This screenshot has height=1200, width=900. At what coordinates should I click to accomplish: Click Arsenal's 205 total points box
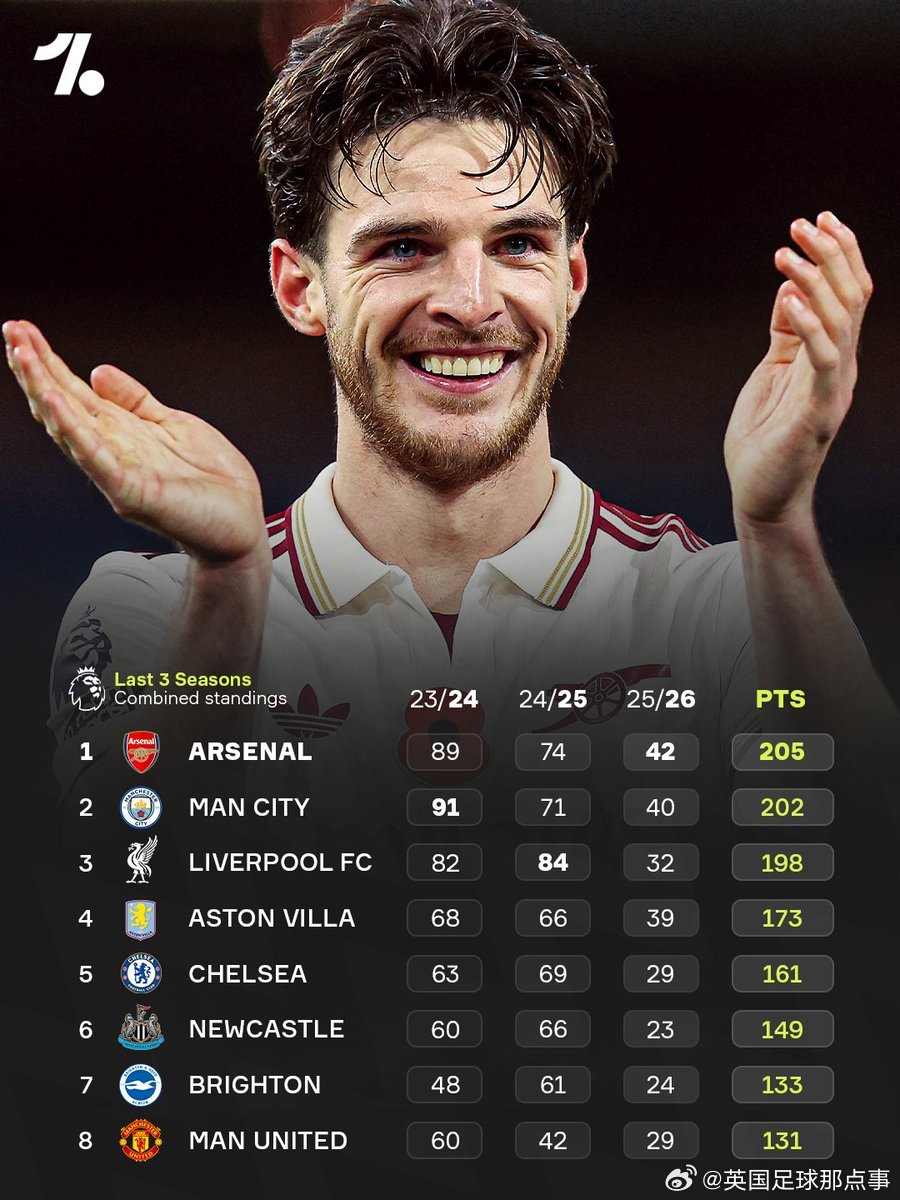pyautogui.click(x=782, y=752)
